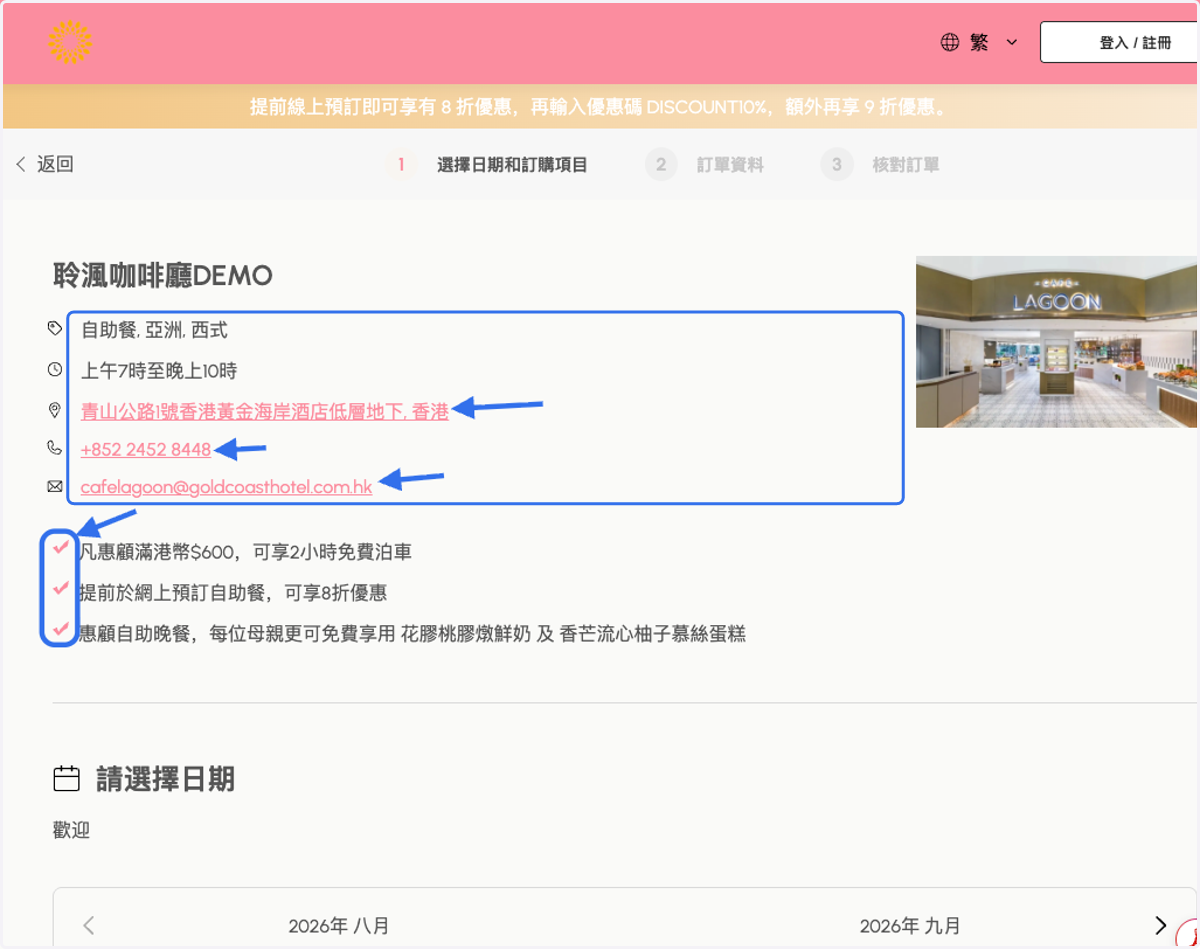Select step 2 訂單資料
This screenshot has width=1200, height=949.
(705, 165)
